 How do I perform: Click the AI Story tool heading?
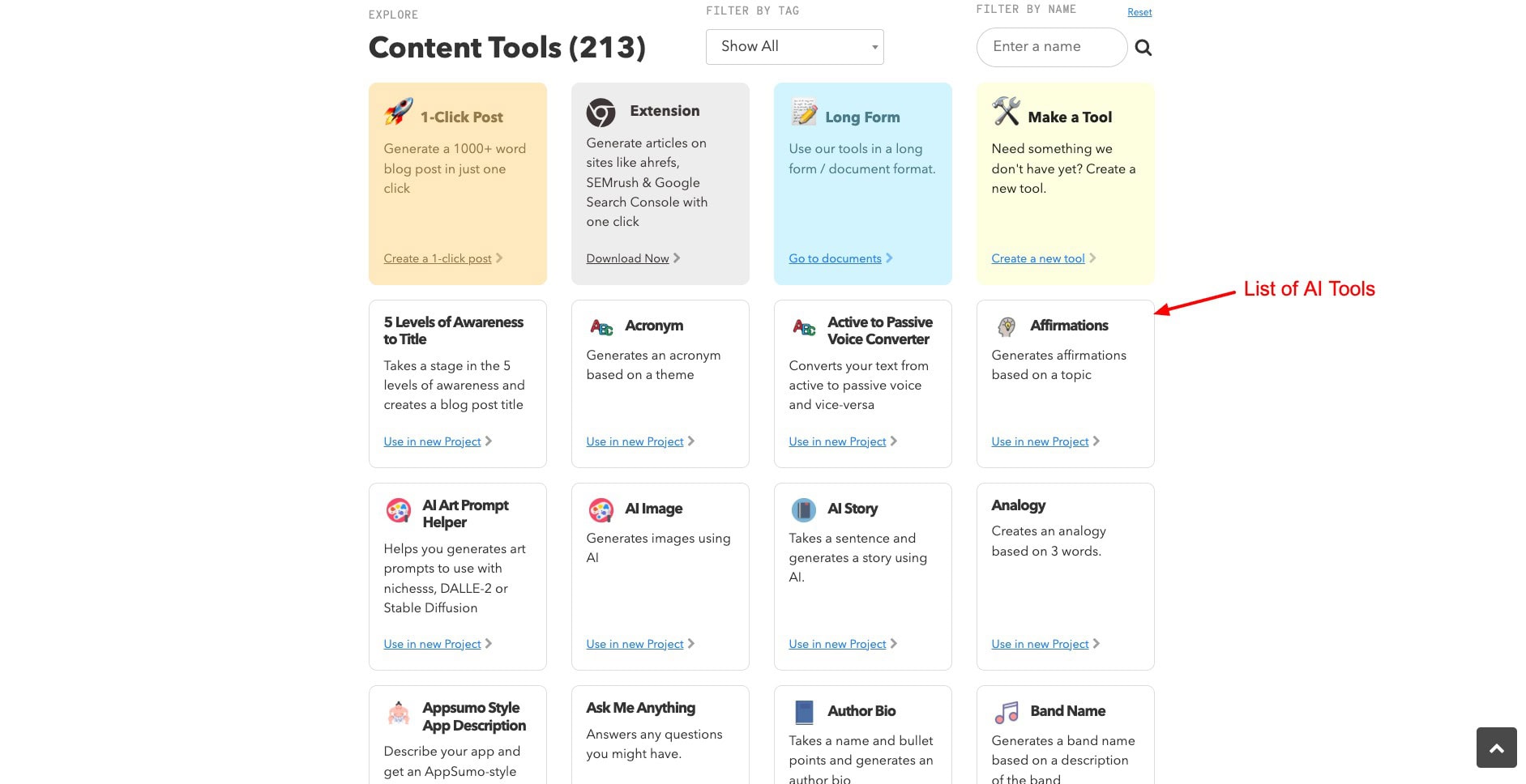(853, 509)
